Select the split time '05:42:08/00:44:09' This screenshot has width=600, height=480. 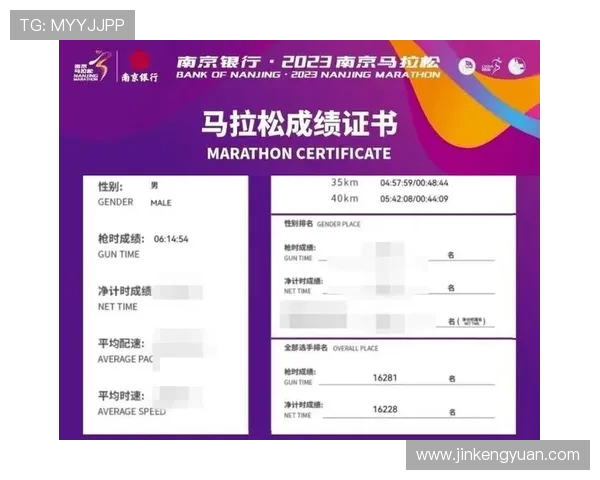[414, 199]
